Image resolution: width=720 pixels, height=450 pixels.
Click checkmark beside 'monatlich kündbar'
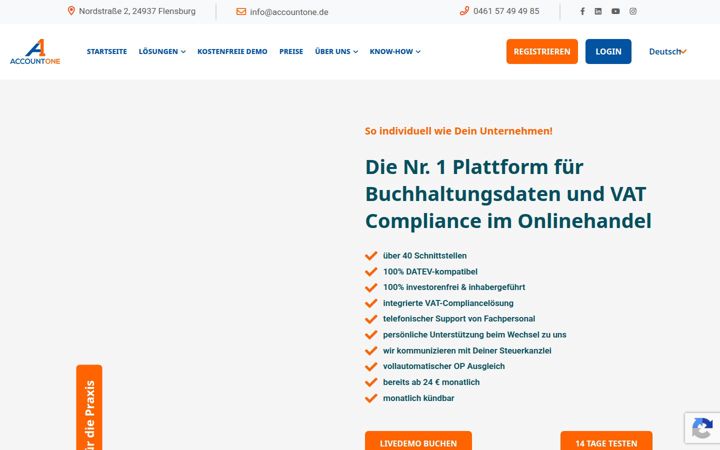point(371,398)
